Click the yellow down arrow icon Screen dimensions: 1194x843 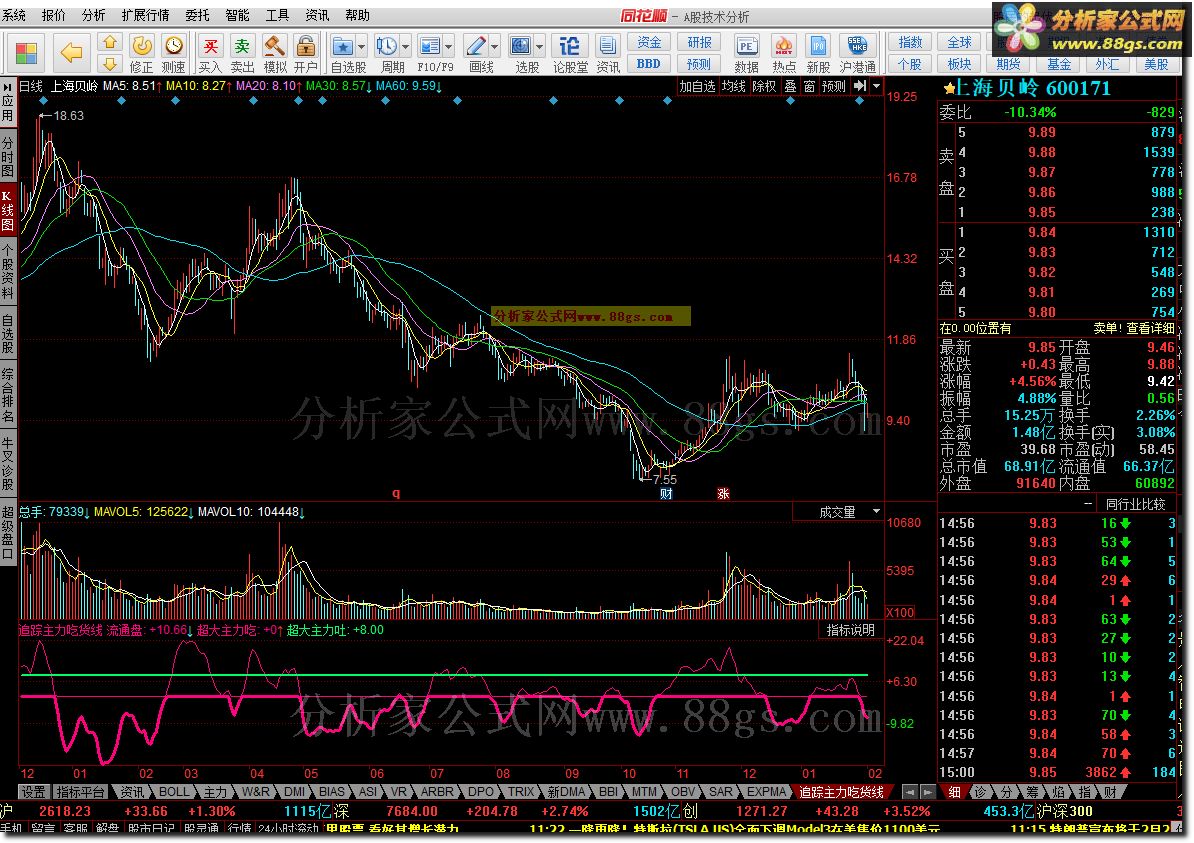[x=110, y=64]
